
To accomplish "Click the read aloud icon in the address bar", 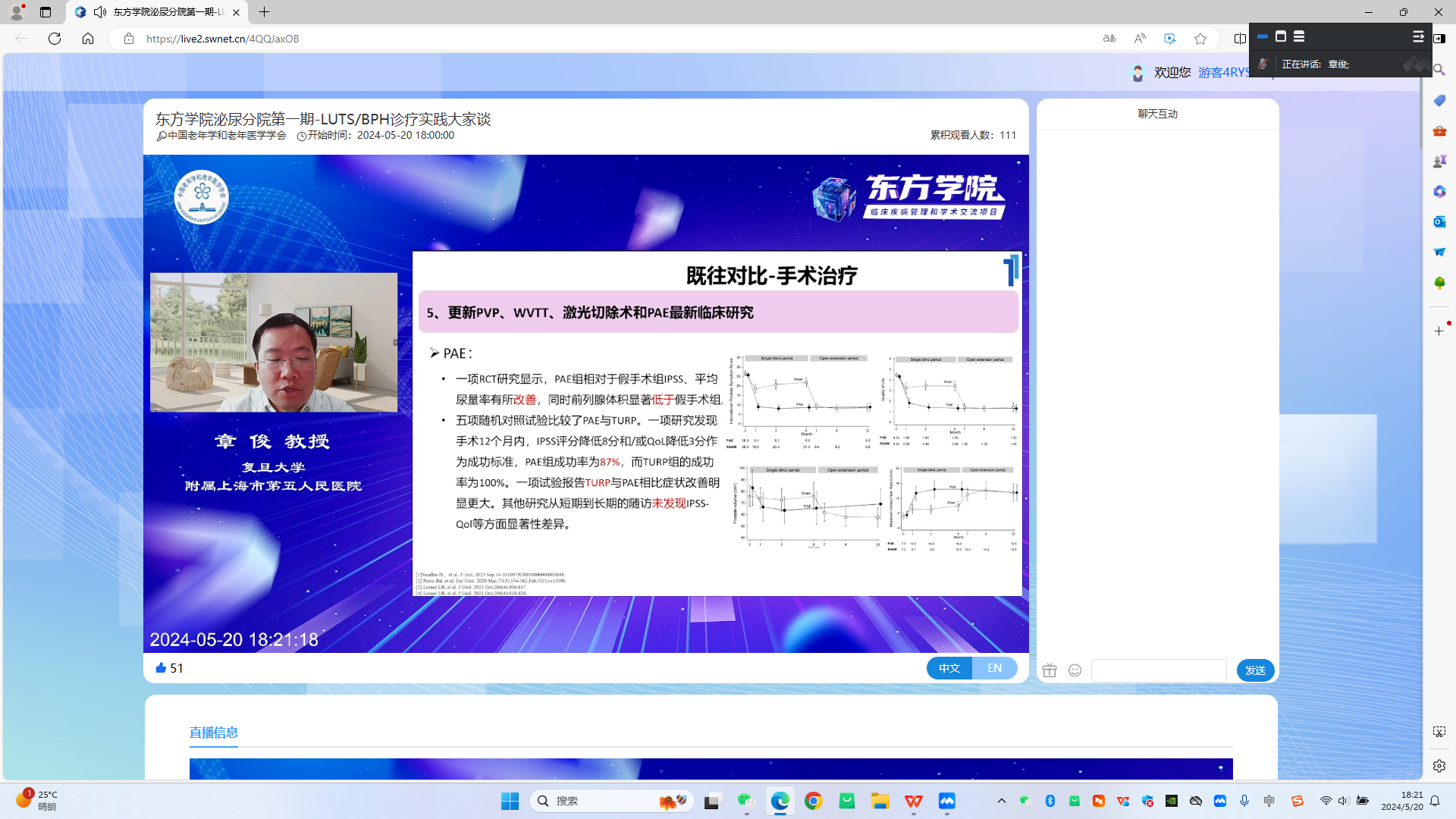I will coord(1140,39).
